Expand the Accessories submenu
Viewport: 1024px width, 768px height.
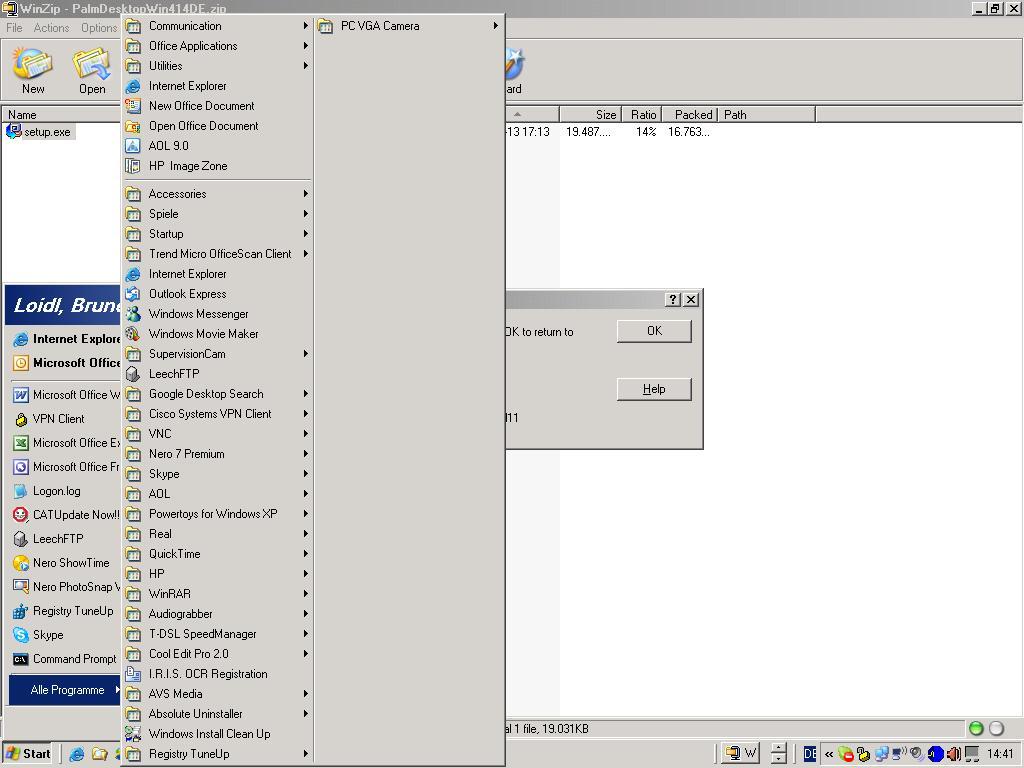click(x=217, y=194)
